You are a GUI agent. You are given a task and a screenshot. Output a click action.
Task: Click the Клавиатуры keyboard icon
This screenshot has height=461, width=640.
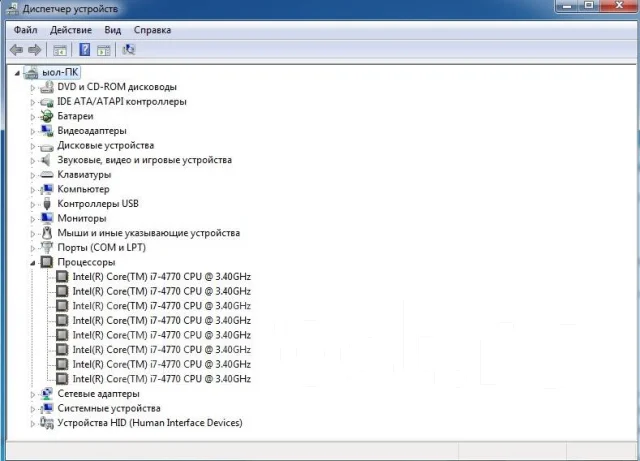[47, 175]
